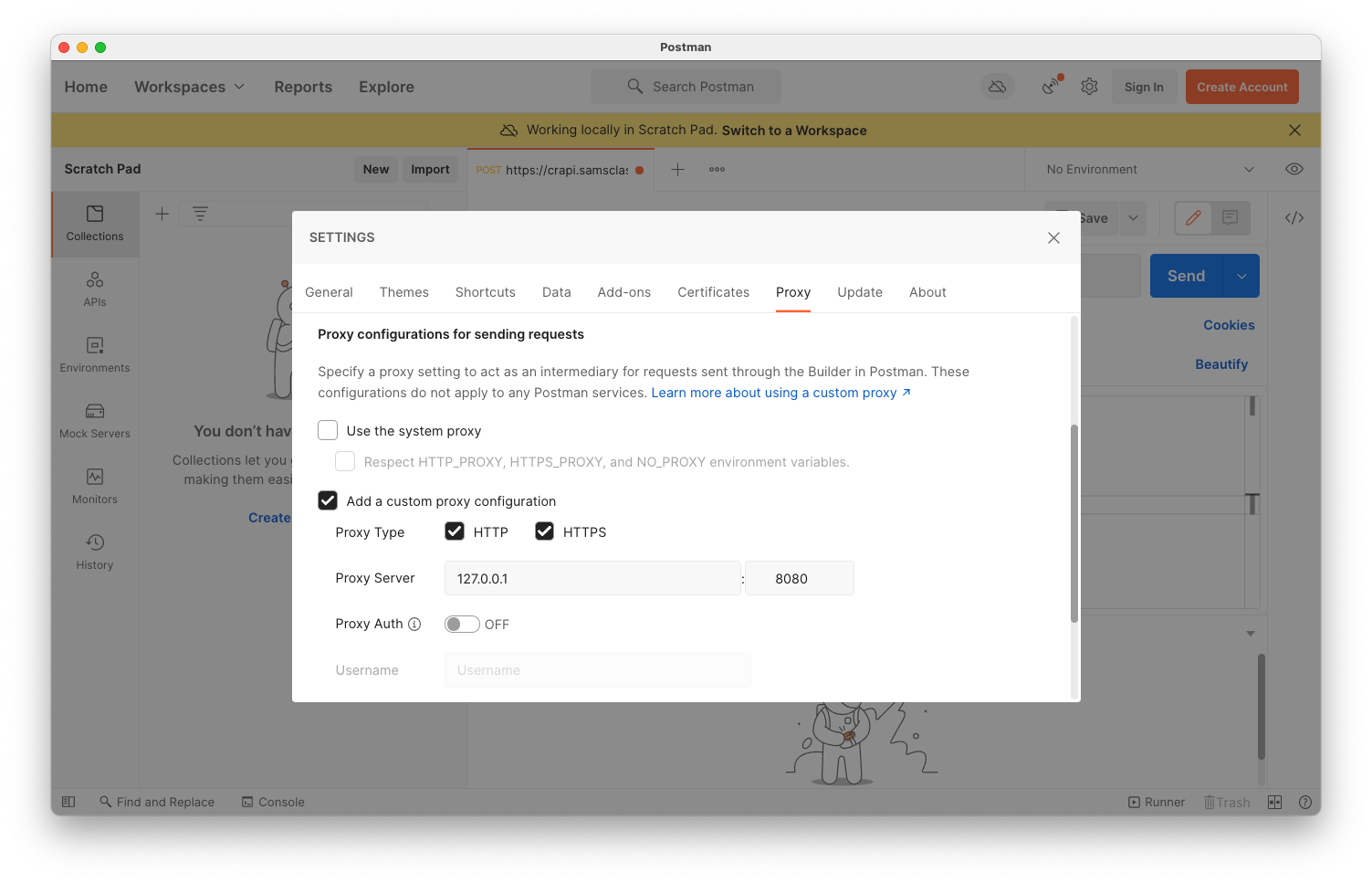Image resolution: width=1372 pixels, height=883 pixels.
Task: Switch to the Shortcuts settings tab
Action: pos(486,292)
